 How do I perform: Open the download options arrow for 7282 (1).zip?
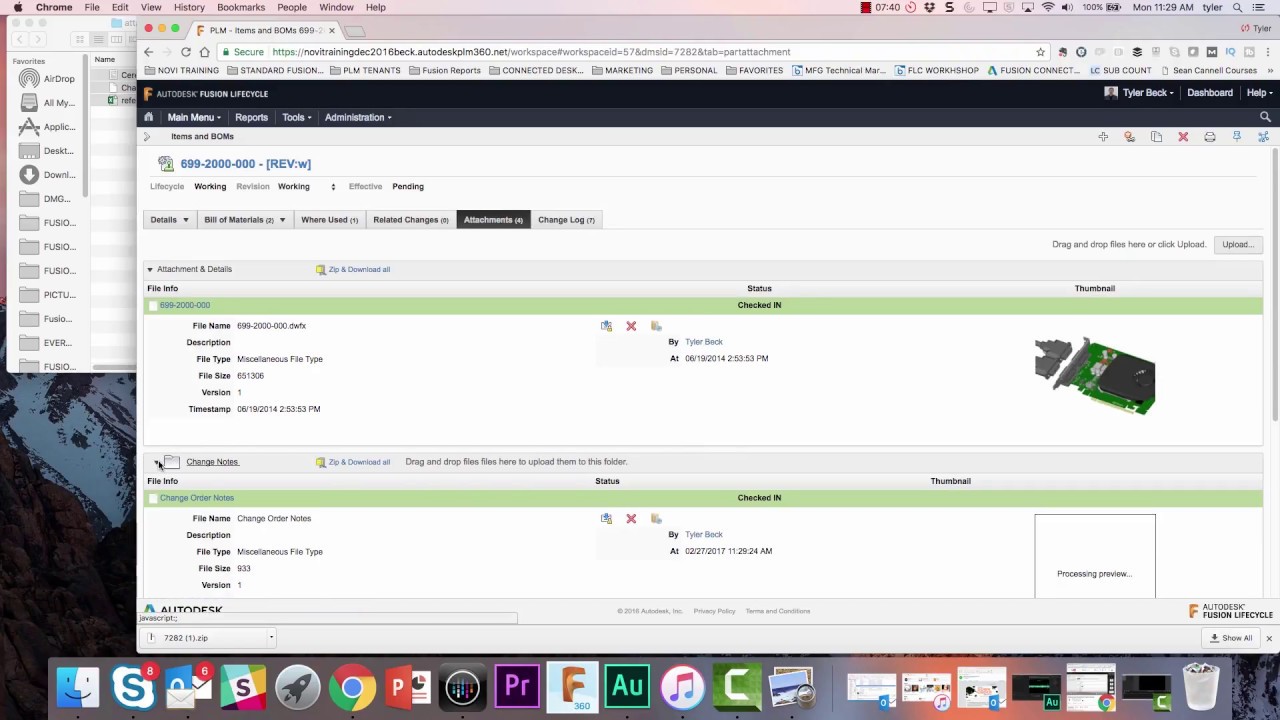pyautogui.click(x=271, y=638)
